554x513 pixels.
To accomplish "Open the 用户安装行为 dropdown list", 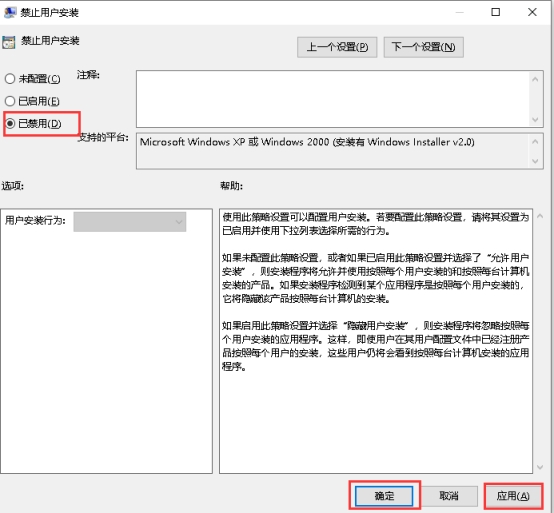I will (130, 222).
